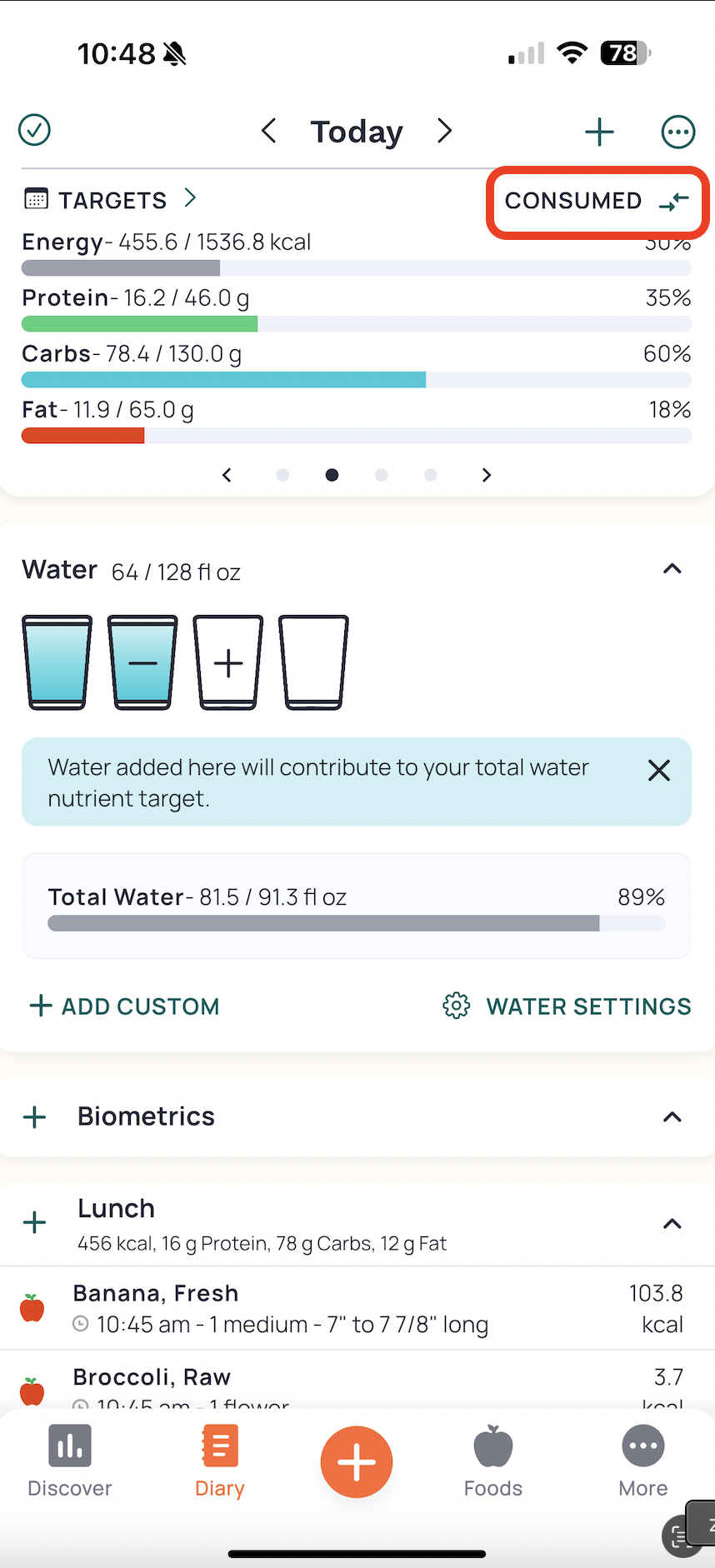Tap the mark day complete checkmark icon
The width and height of the screenshot is (715, 1568).
pyautogui.click(x=34, y=130)
